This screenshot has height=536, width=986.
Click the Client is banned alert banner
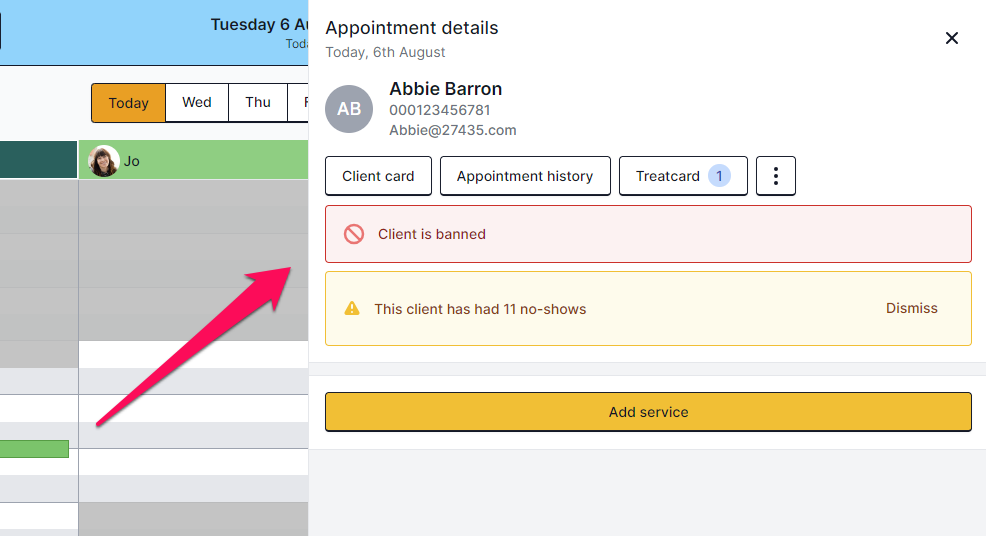click(x=648, y=234)
